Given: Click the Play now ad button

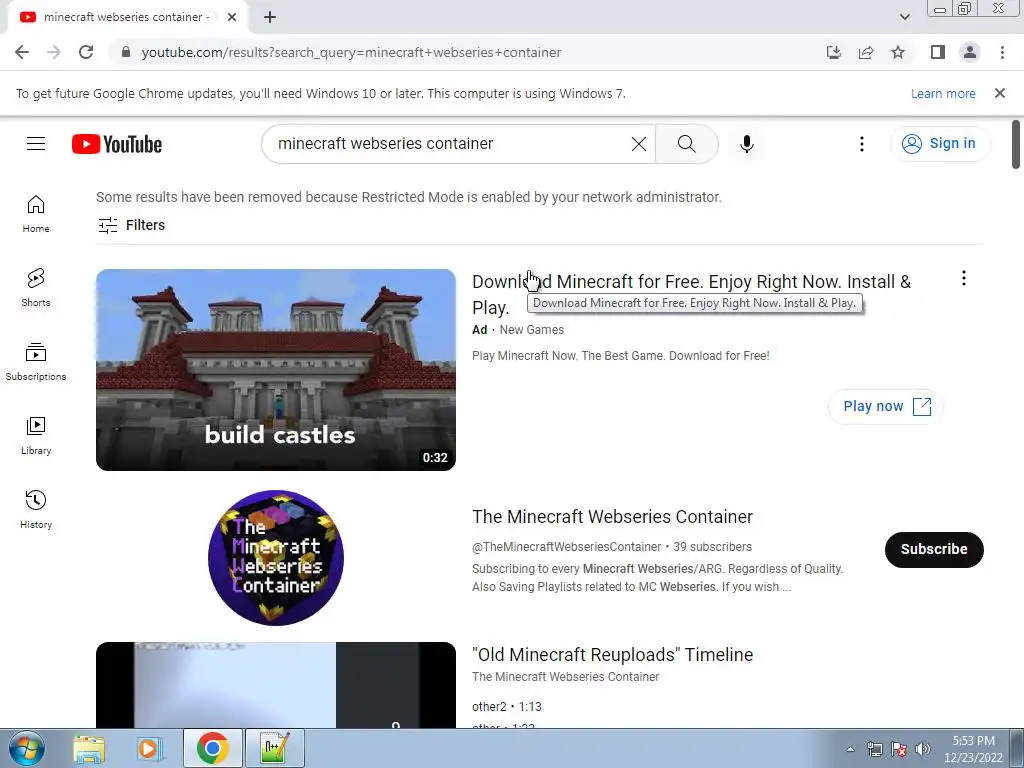Looking at the screenshot, I should [x=886, y=406].
